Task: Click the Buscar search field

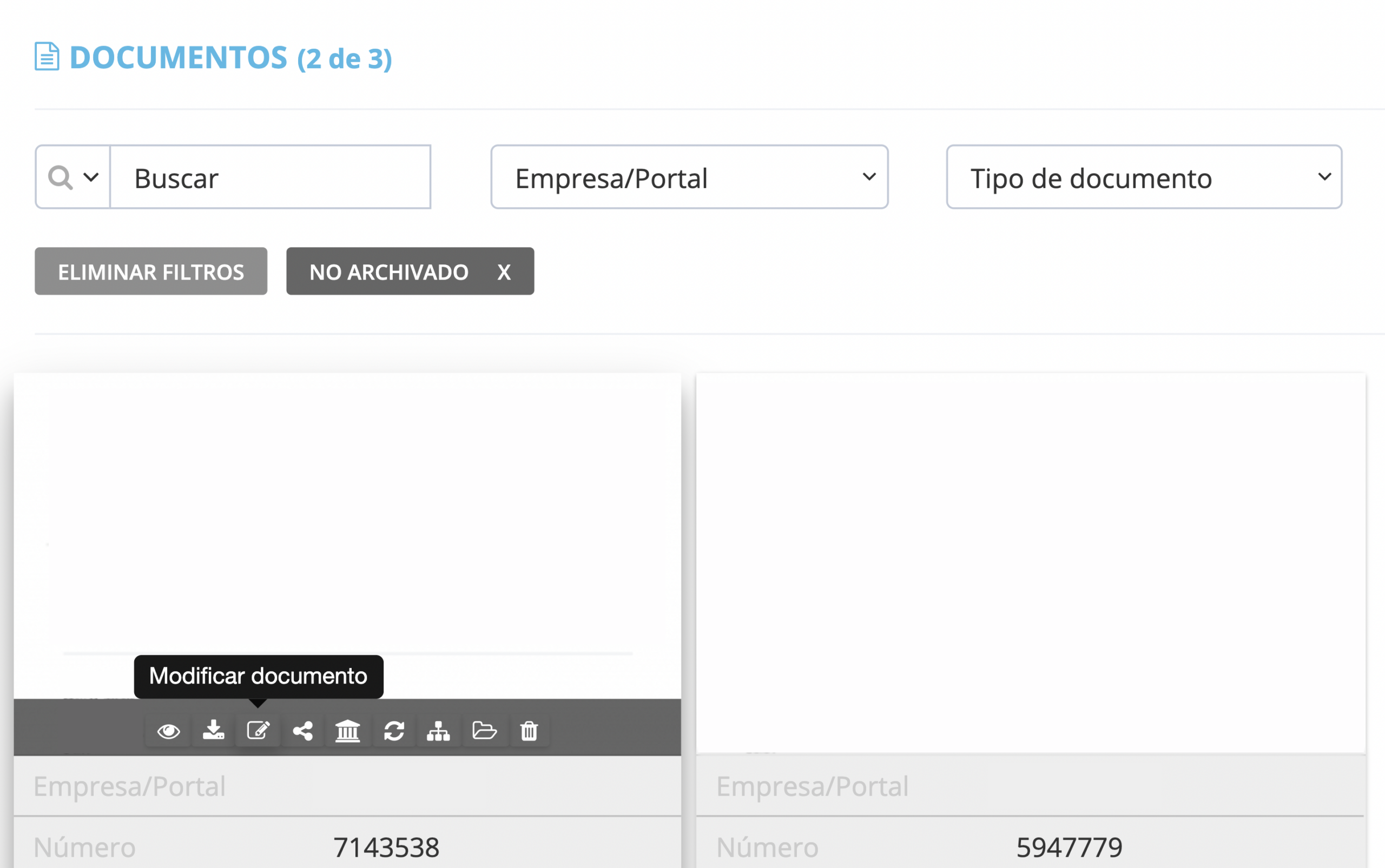Action: point(270,177)
